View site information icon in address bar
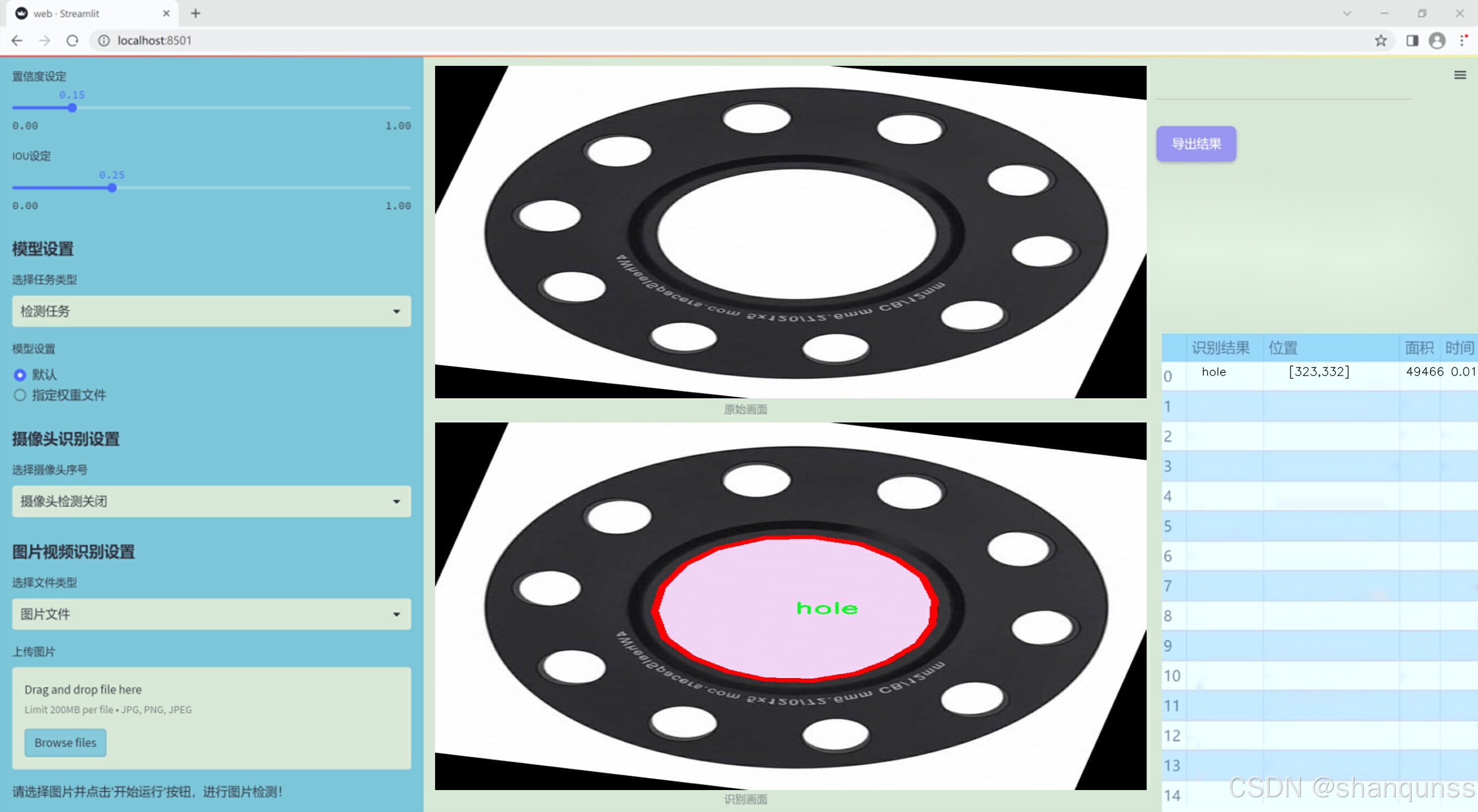This screenshot has width=1478, height=812. [x=104, y=41]
